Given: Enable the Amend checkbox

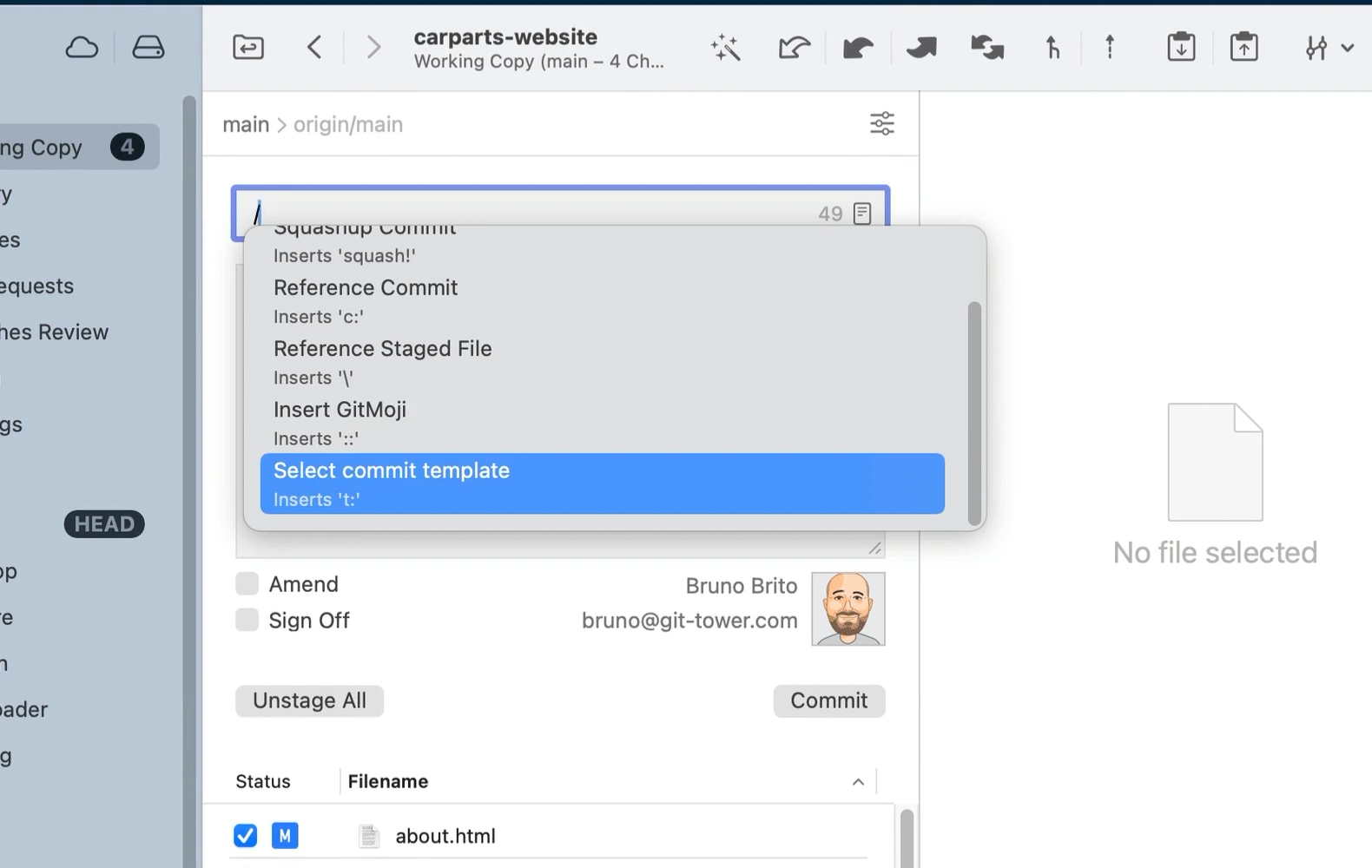Looking at the screenshot, I should click(x=247, y=584).
